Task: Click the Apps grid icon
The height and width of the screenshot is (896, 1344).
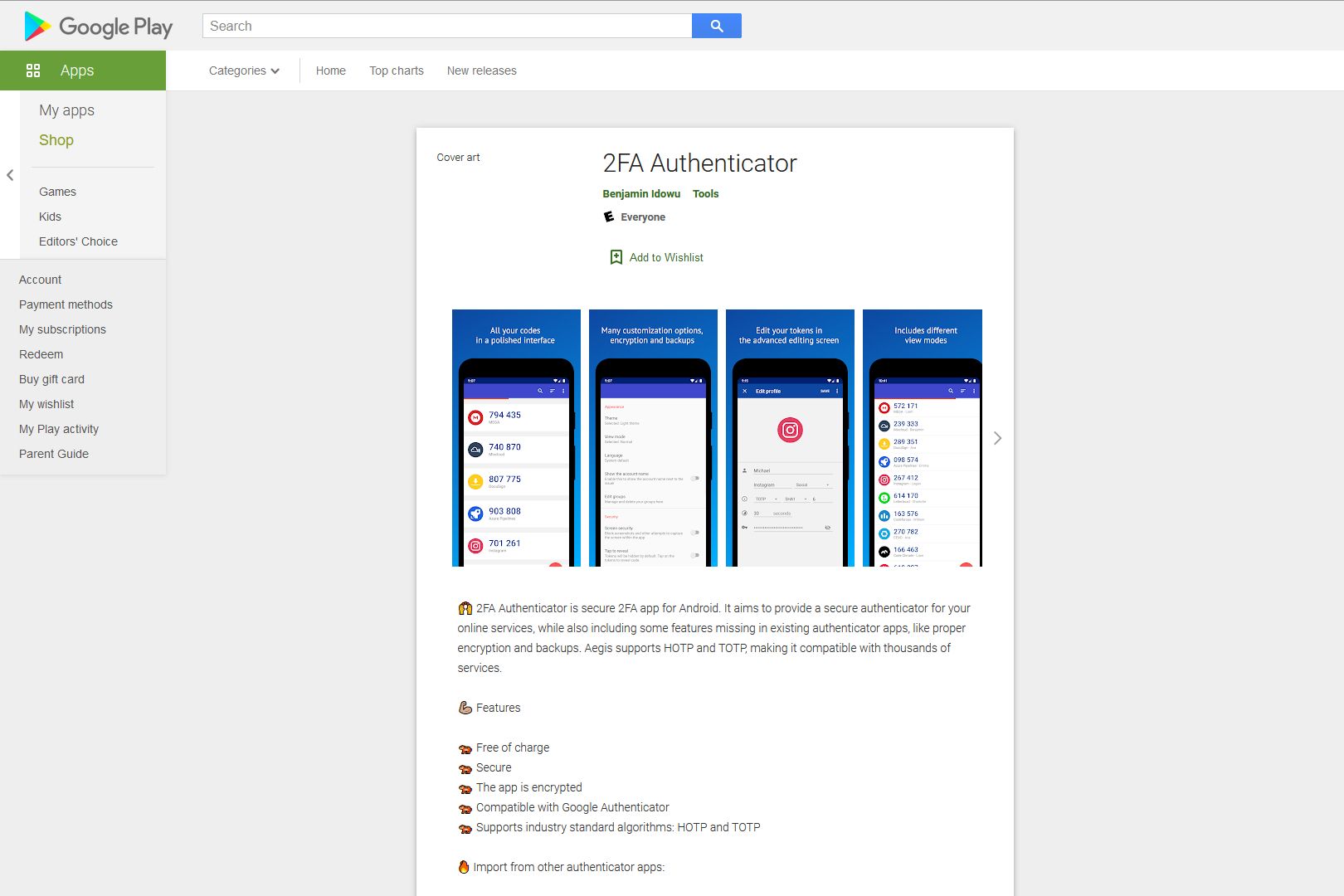Action: 33,71
